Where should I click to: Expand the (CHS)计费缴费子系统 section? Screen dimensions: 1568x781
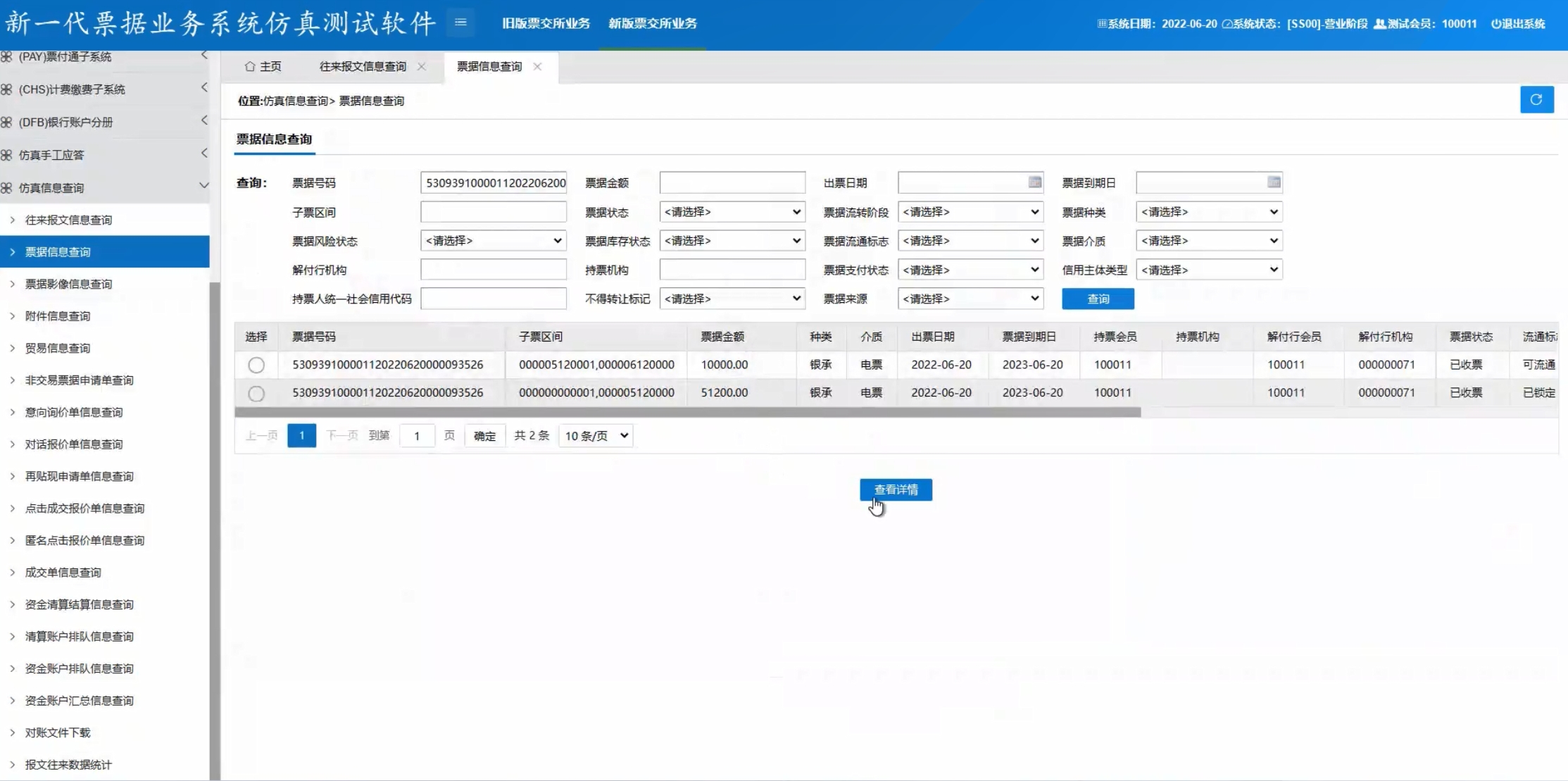click(x=204, y=87)
